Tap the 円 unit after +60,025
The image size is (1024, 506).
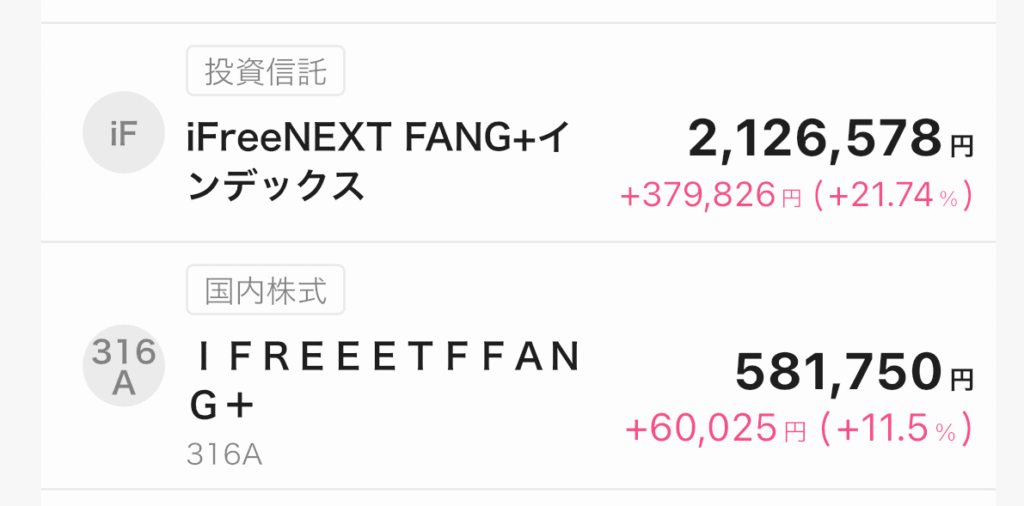point(795,432)
